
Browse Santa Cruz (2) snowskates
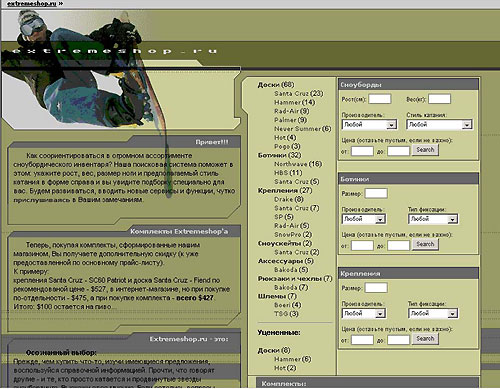(297, 252)
